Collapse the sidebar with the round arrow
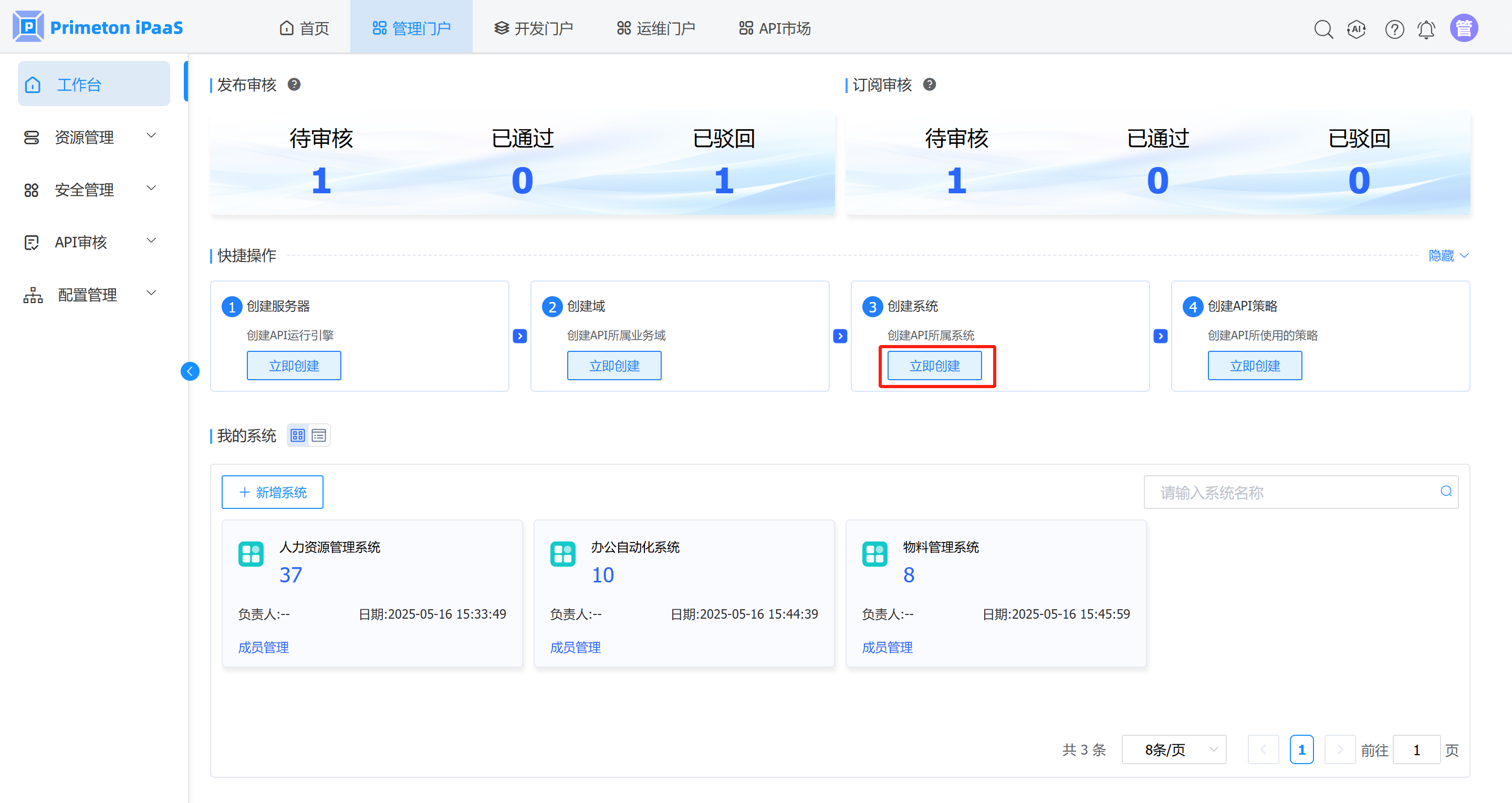1512x803 pixels. click(x=190, y=371)
